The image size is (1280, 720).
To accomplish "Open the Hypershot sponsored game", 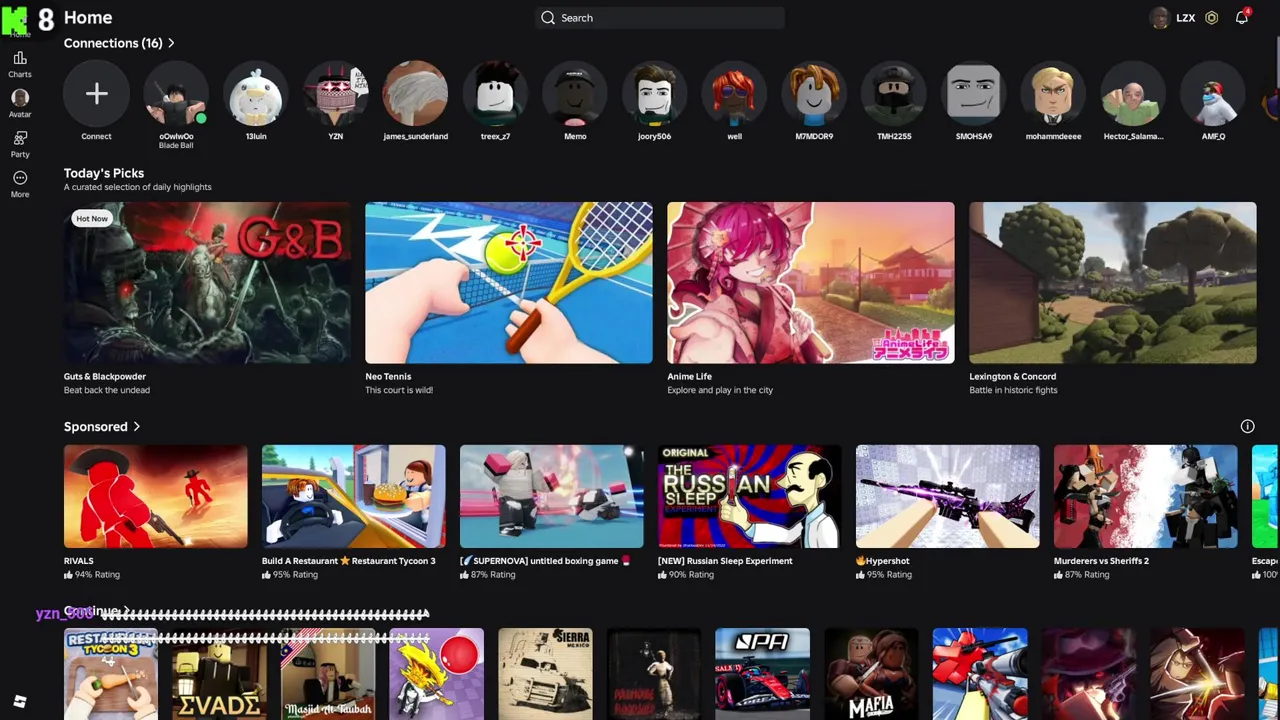I will point(948,497).
